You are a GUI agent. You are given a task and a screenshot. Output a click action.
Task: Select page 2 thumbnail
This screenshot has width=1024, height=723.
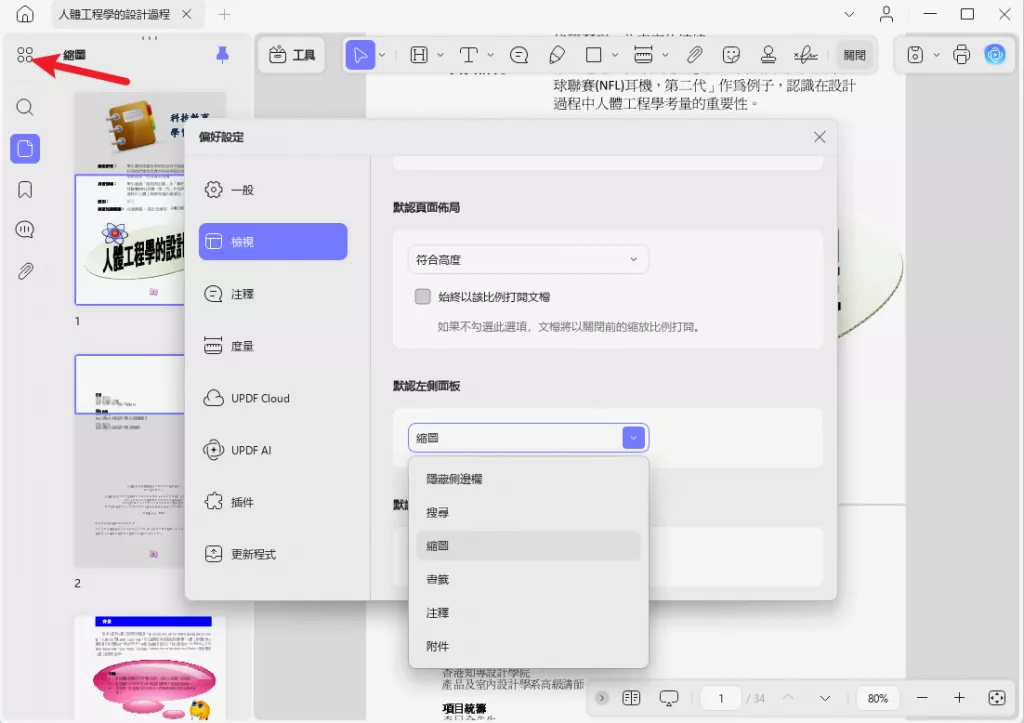(130, 460)
